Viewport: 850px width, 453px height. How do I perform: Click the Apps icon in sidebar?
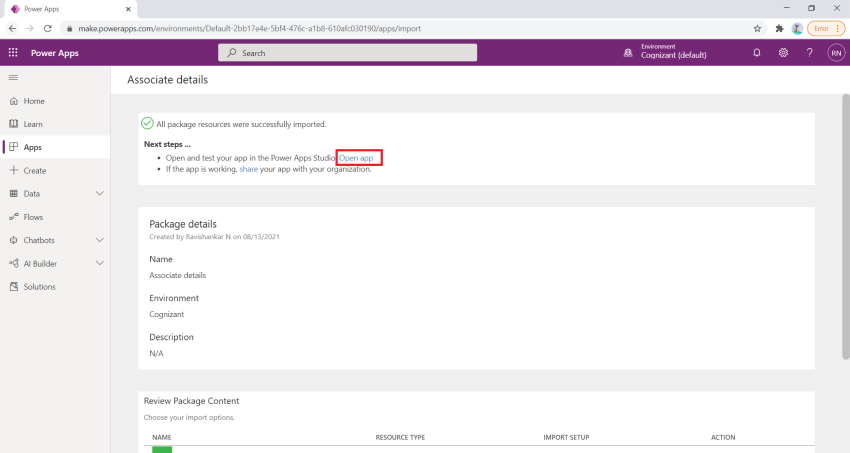pyautogui.click(x=14, y=147)
